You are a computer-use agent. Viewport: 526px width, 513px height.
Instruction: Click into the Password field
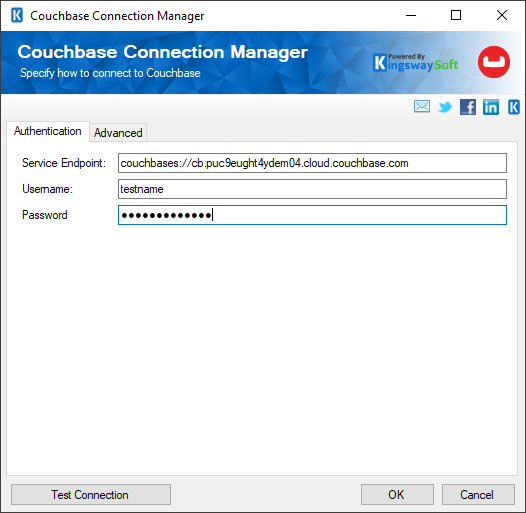coord(312,215)
